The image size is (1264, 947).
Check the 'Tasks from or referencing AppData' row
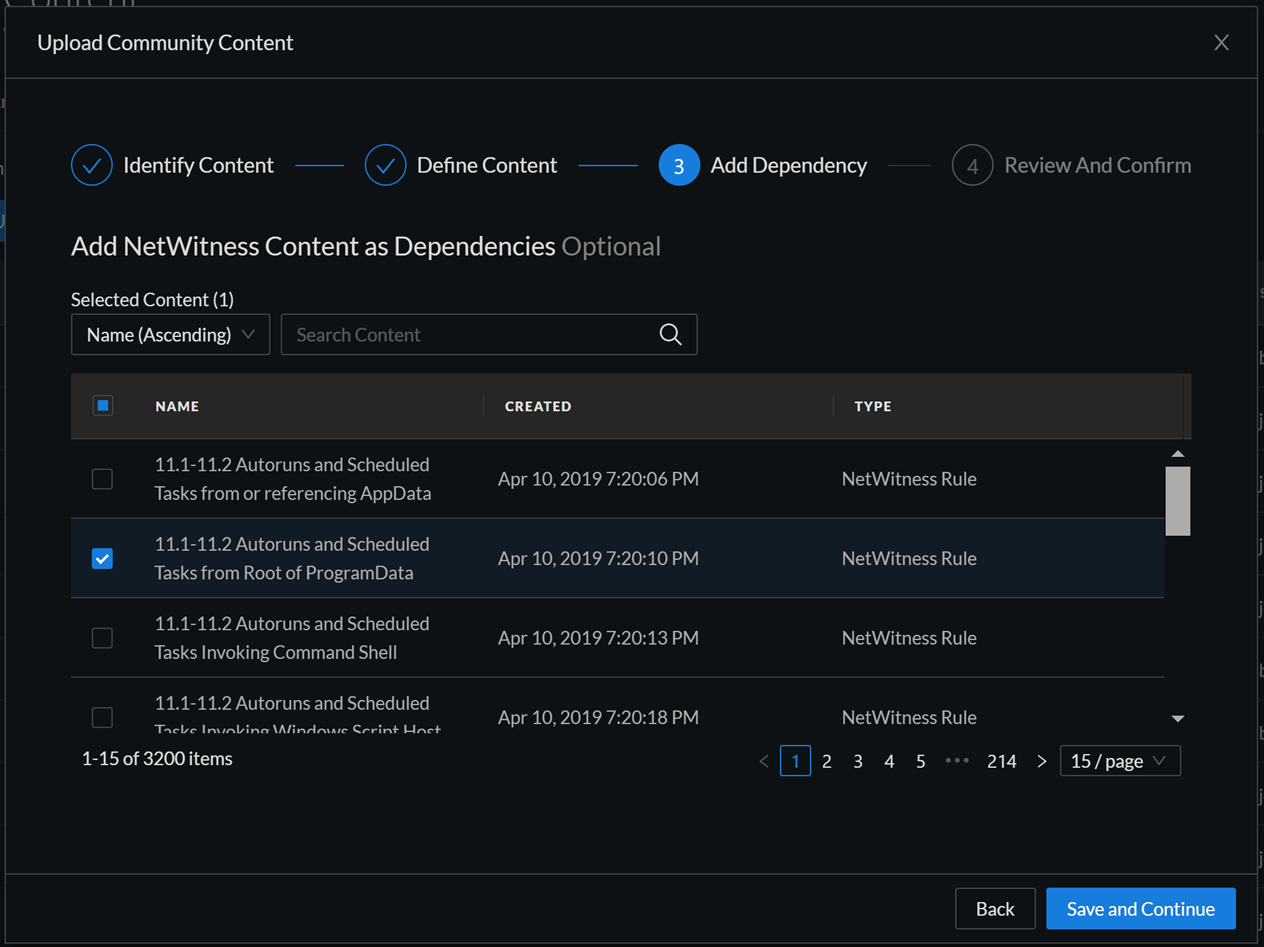(x=102, y=479)
